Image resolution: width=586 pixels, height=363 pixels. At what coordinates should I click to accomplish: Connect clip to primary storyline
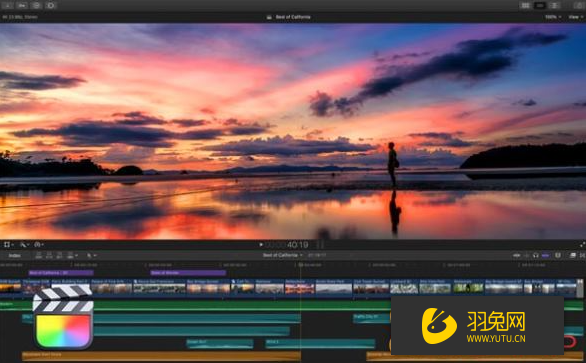click(x=38, y=256)
